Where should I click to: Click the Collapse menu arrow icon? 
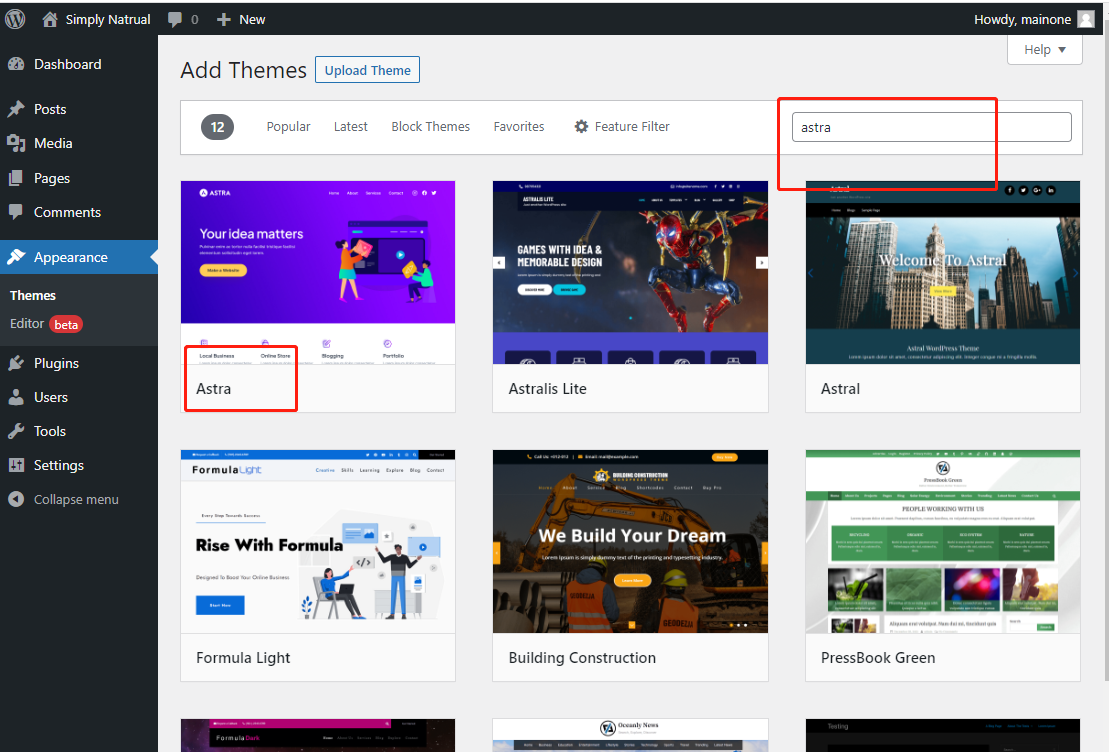16,499
